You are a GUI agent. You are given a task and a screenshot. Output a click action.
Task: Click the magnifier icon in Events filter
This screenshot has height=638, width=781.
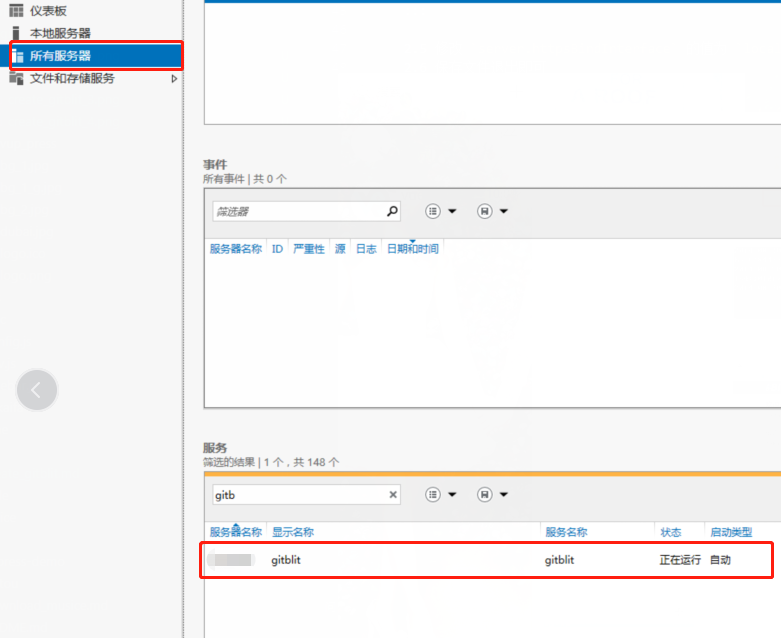[x=392, y=211]
